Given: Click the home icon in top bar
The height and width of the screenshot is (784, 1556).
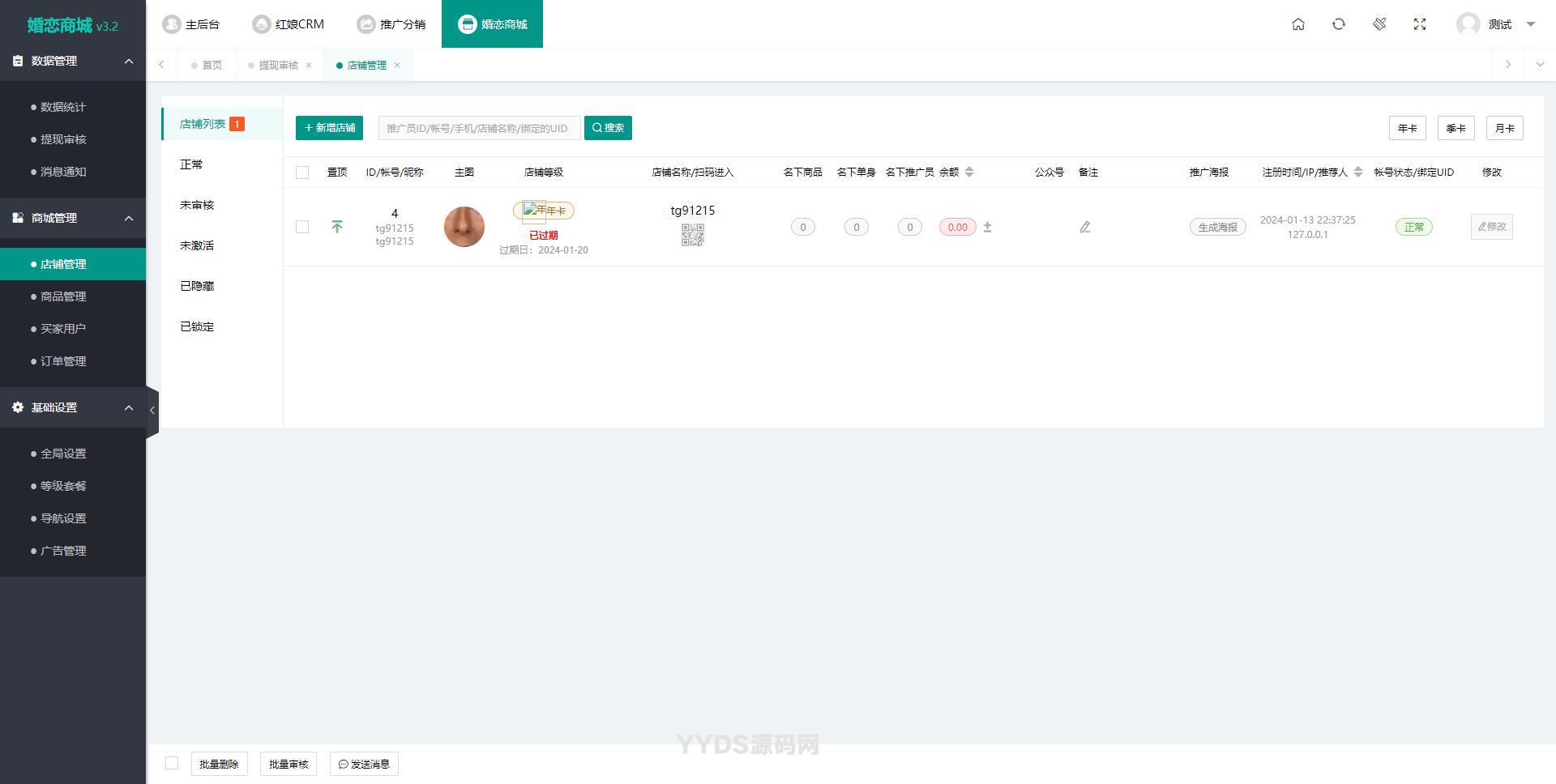Looking at the screenshot, I should [x=1298, y=24].
